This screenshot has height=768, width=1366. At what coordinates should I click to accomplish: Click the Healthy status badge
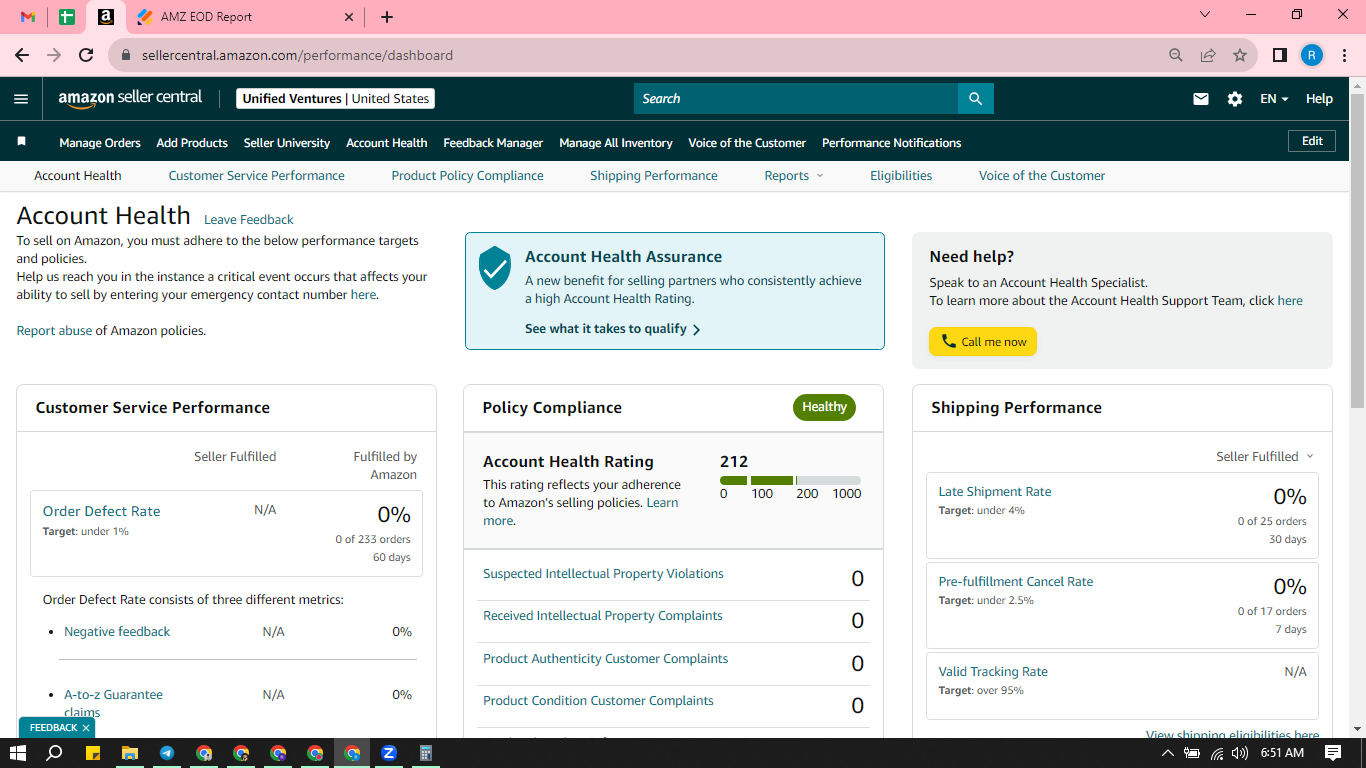pyautogui.click(x=824, y=407)
